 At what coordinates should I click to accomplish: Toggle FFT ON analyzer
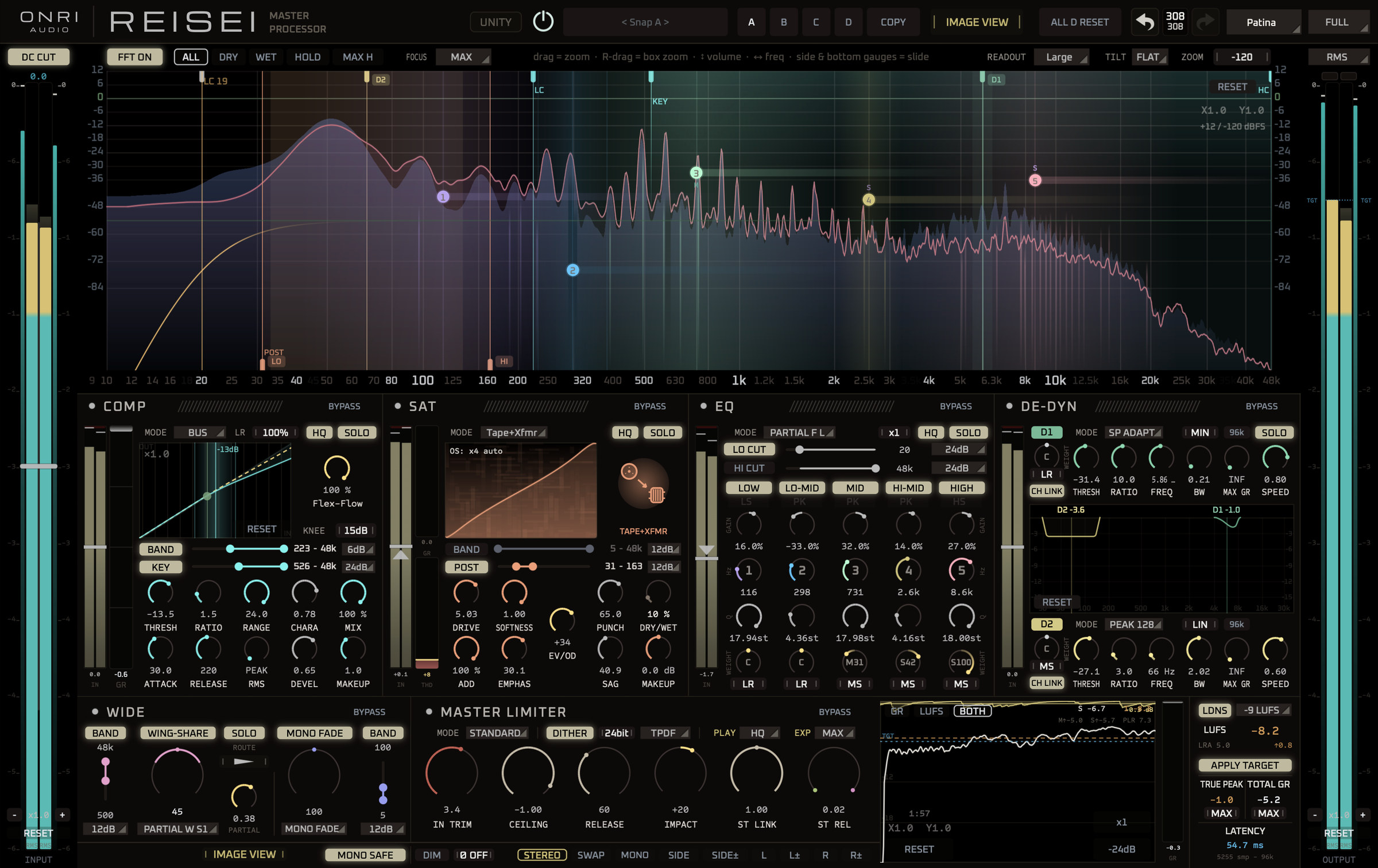[134, 57]
